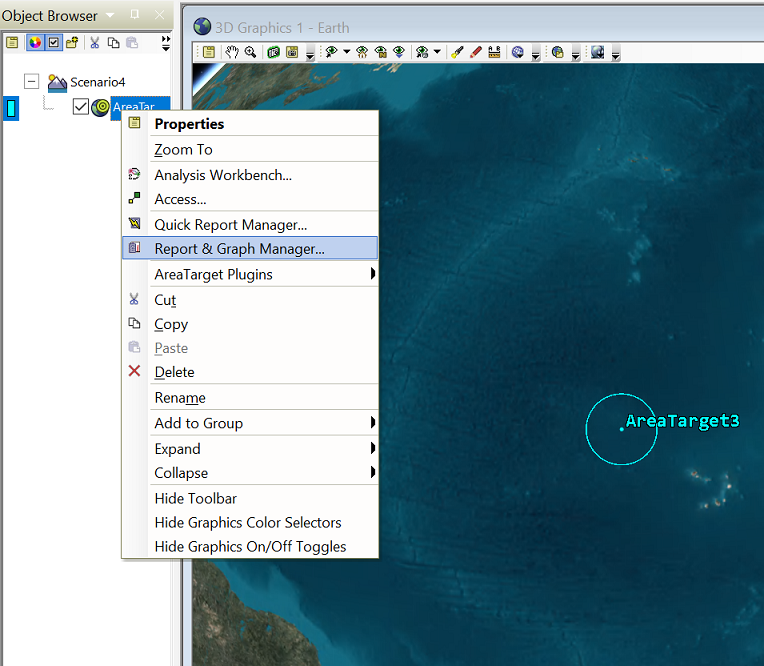Click the globe manager icon
This screenshot has width=764, height=666.
coord(517,52)
